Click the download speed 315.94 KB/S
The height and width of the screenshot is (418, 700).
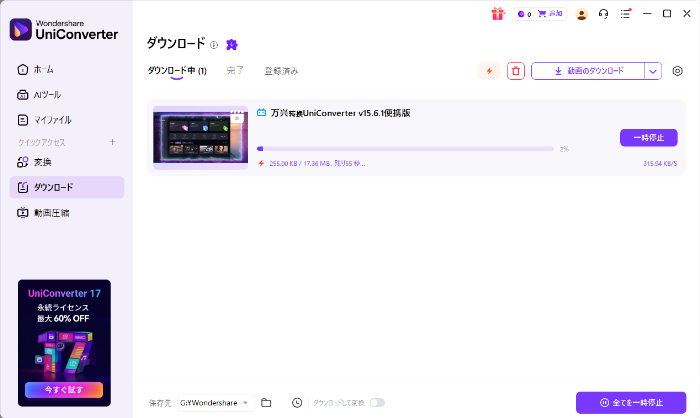click(x=660, y=163)
